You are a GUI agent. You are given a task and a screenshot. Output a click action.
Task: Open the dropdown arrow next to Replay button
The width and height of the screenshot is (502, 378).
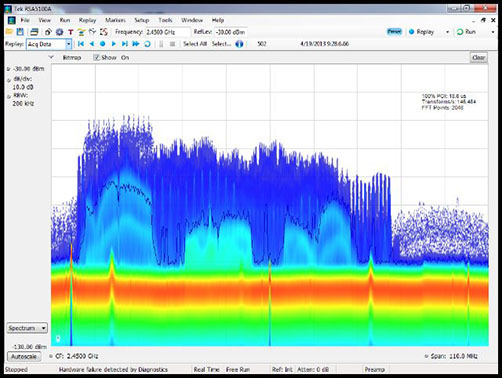(x=447, y=32)
